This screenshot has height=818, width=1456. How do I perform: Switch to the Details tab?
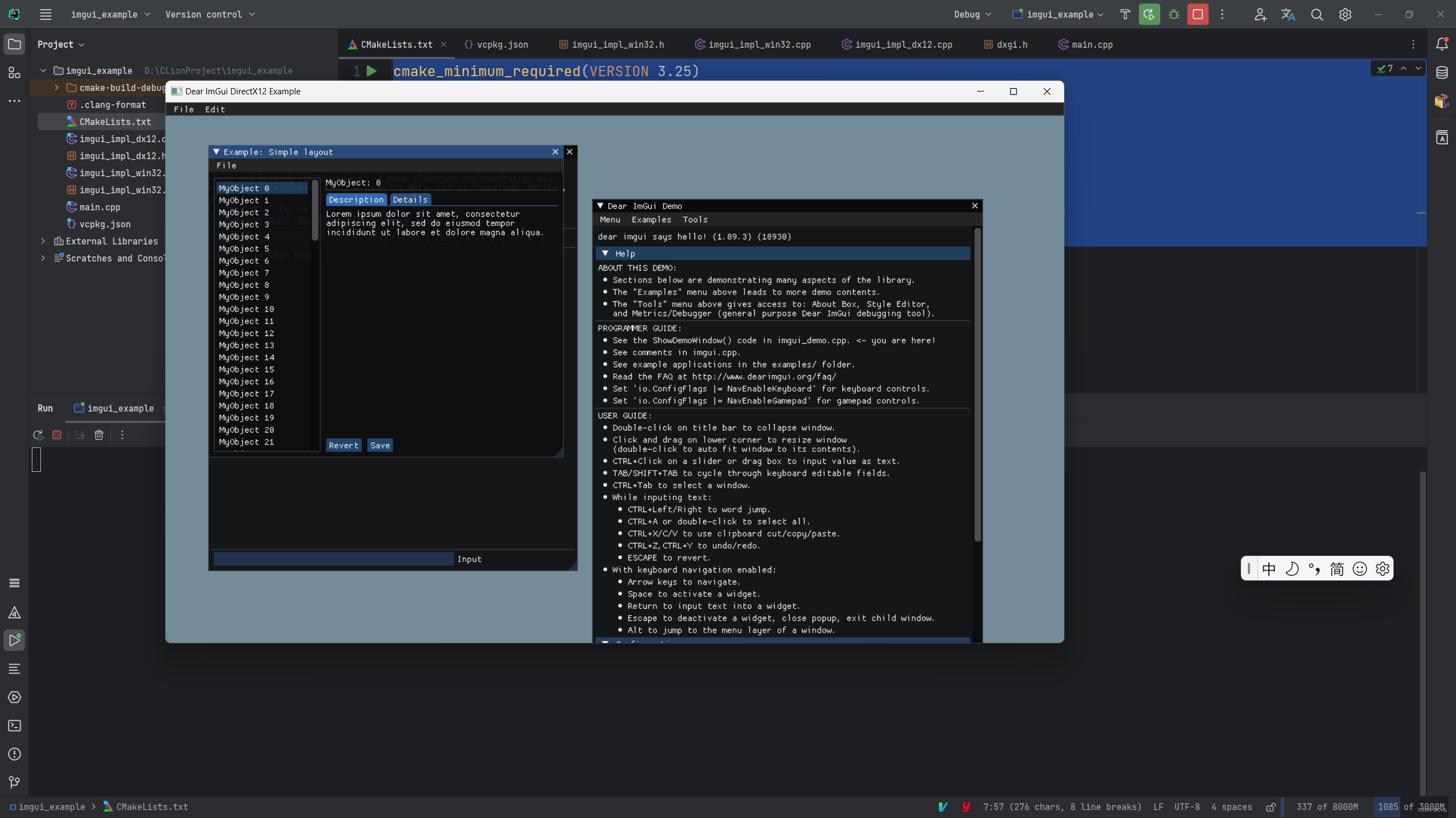pyautogui.click(x=409, y=200)
